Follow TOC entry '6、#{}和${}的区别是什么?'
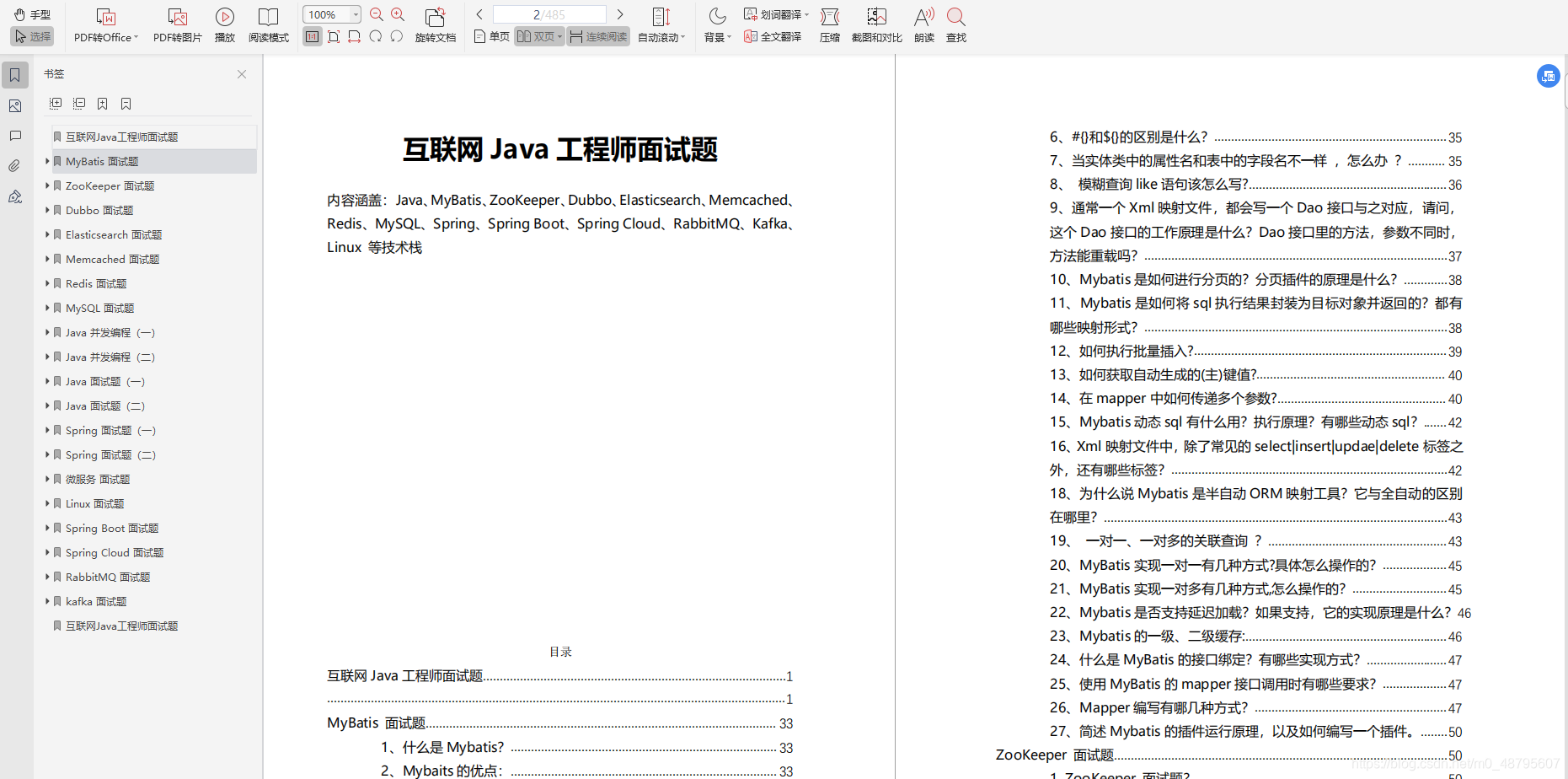 (x=1255, y=137)
